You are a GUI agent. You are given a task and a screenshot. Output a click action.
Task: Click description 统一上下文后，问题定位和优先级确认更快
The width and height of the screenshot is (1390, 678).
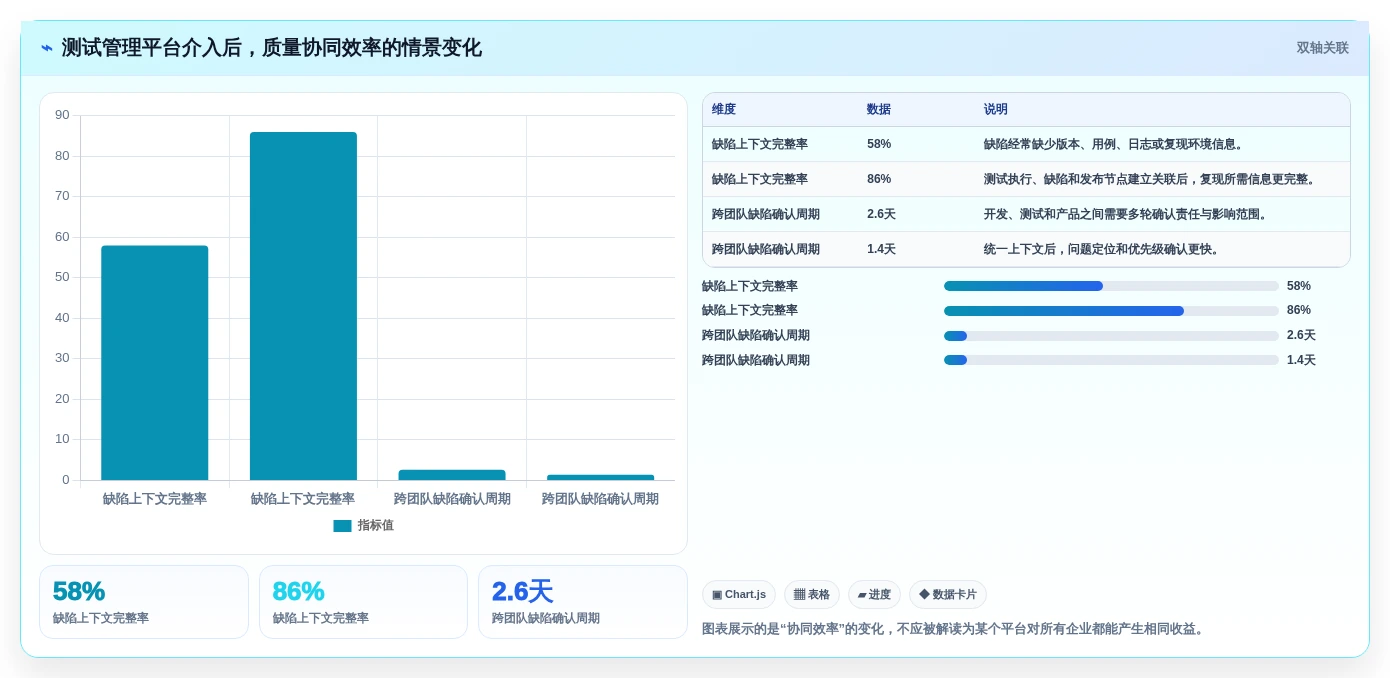coord(1104,249)
